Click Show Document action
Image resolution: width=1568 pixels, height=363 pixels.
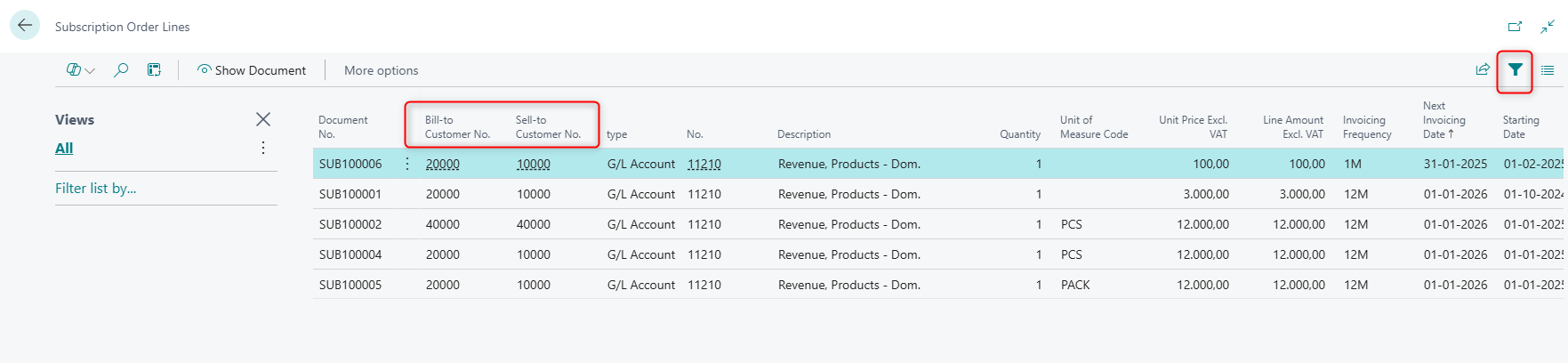point(252,70)
